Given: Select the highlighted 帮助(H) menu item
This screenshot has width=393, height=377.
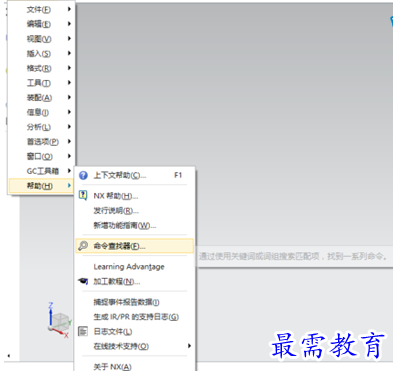Looking at the screenshot, I should tap(41, 186).
